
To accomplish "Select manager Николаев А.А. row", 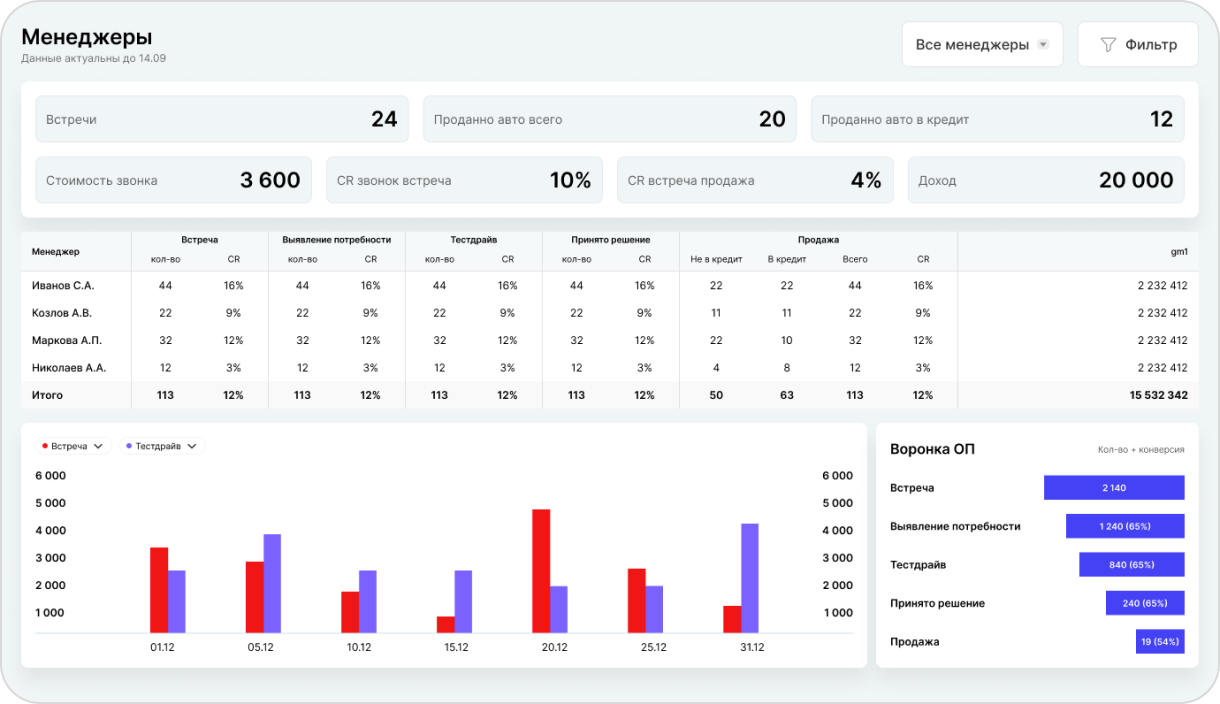I will [609, 368].
